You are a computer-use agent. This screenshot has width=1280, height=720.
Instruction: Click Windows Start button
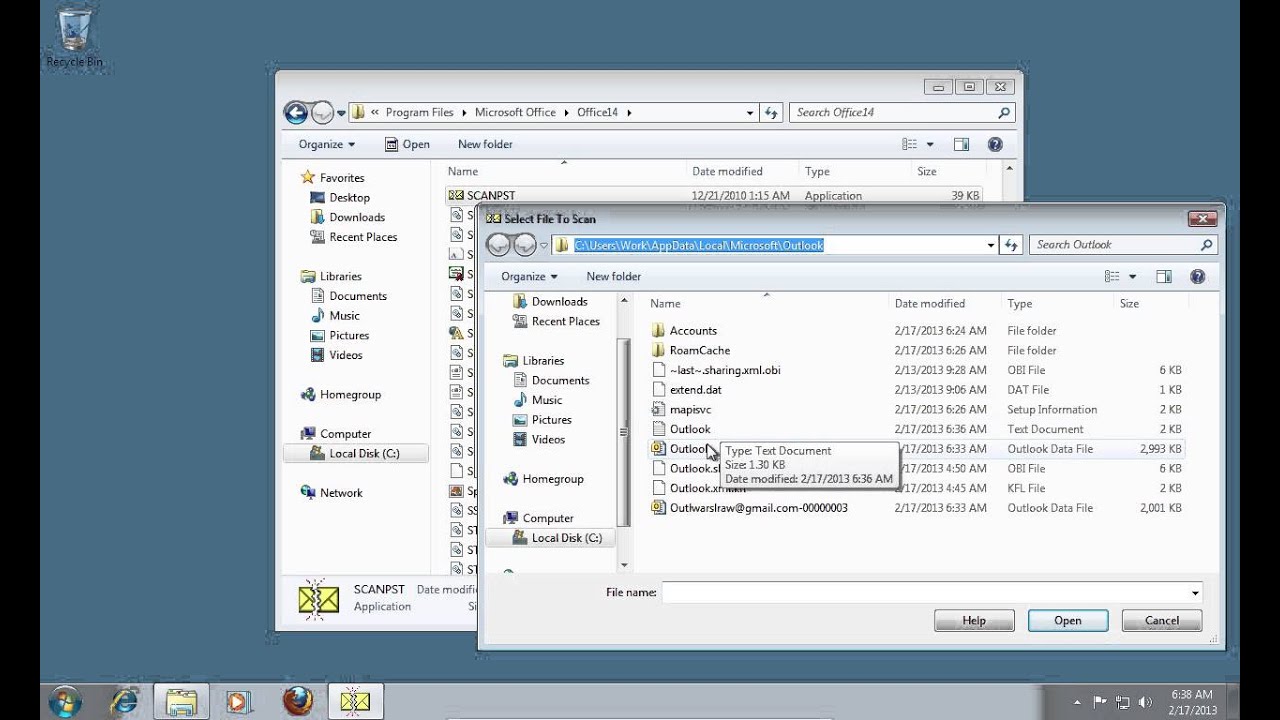pos(65,702)
